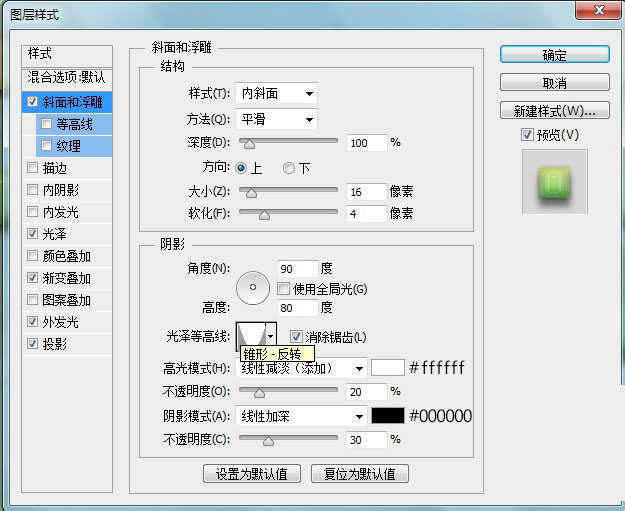
Task: Click the white highlight color swatch
Action: 388,368
